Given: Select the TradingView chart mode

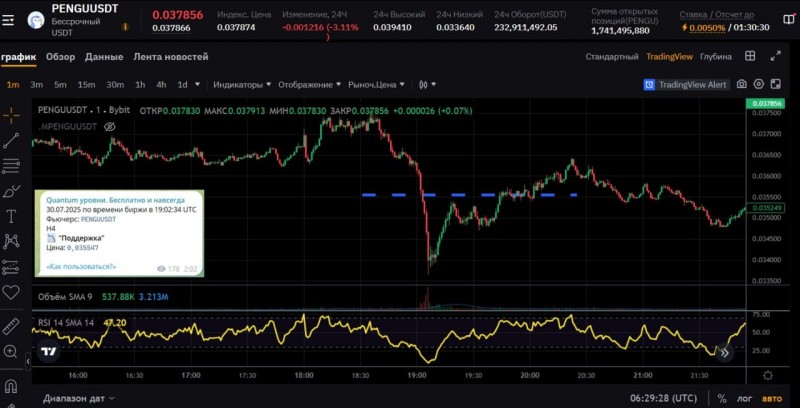Looking at the screenshot, I should pyautogui.click(x=669, y=57).
